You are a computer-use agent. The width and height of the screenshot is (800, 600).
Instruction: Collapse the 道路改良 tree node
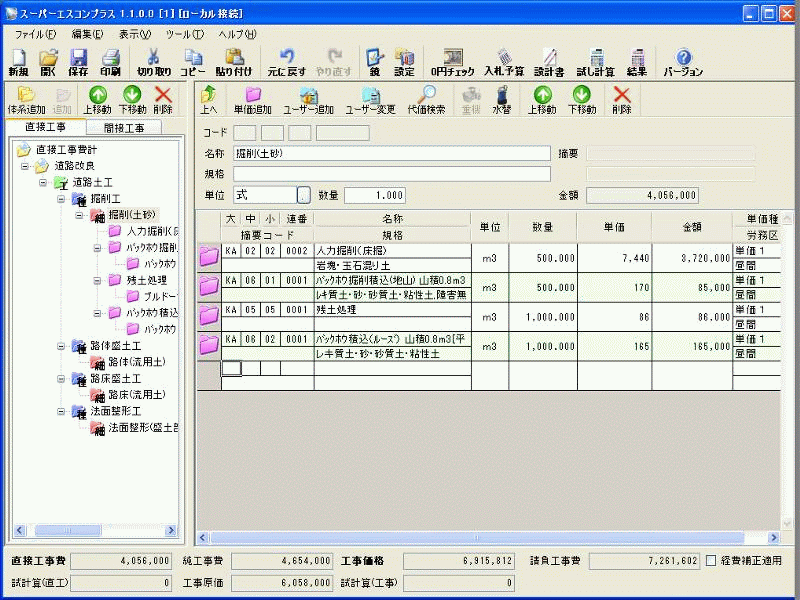tap(25, 166)
